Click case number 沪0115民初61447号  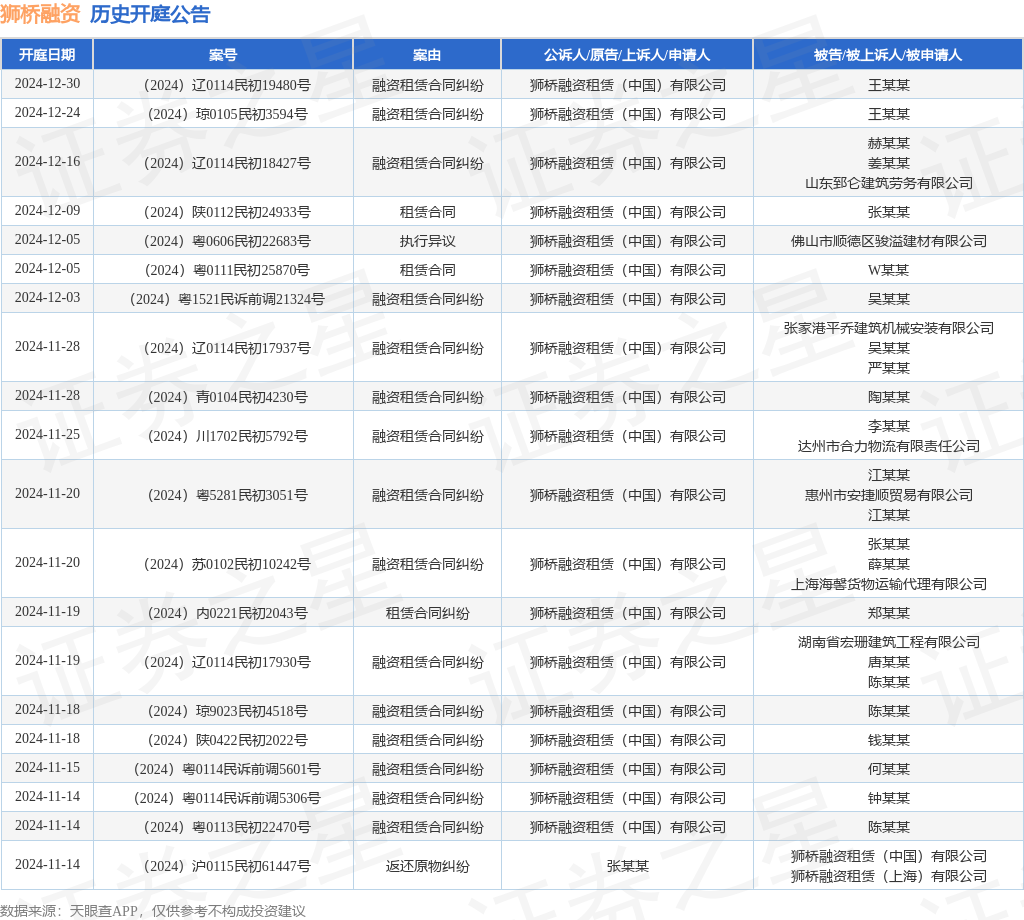[227, 866]
